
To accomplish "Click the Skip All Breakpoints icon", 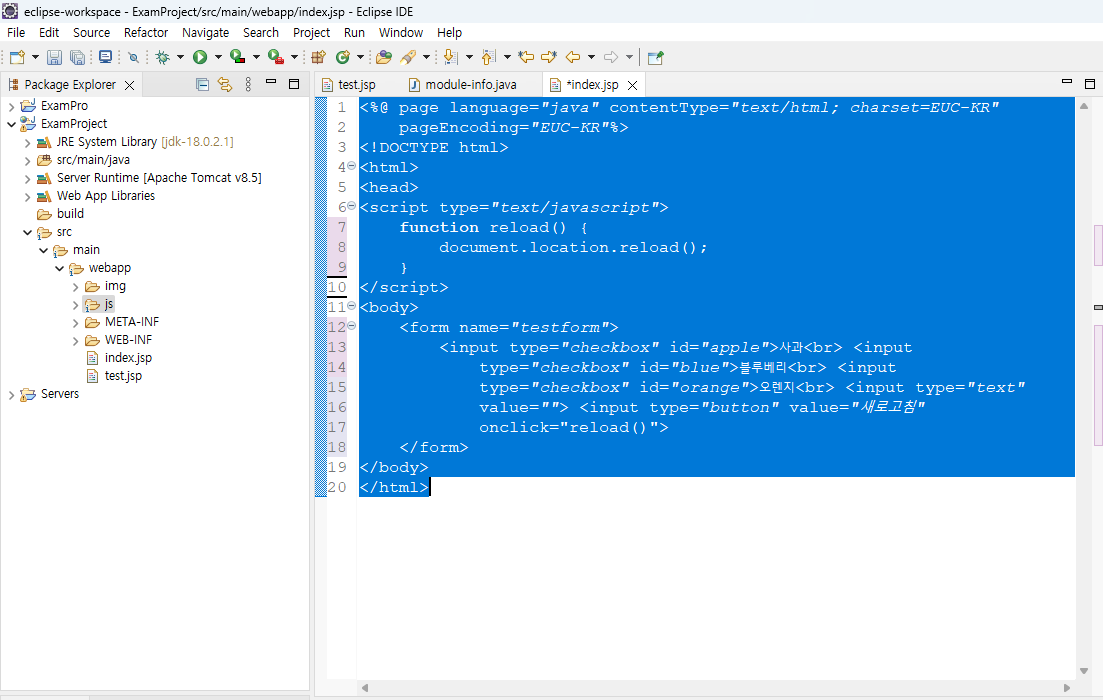I will click(x=134, y=57).
